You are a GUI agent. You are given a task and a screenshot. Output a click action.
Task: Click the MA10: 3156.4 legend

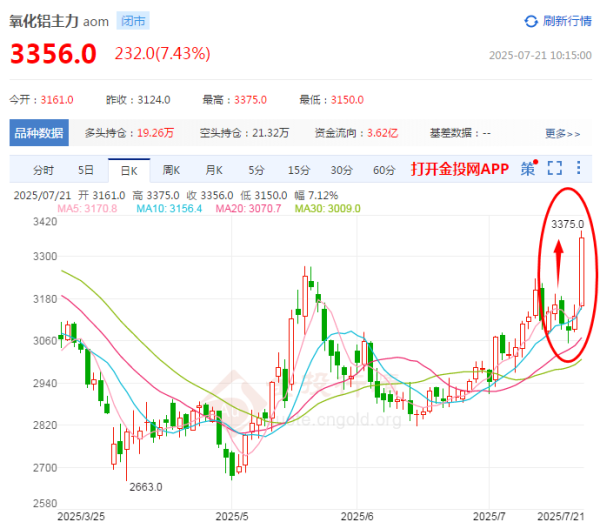(x=169, y=209)
